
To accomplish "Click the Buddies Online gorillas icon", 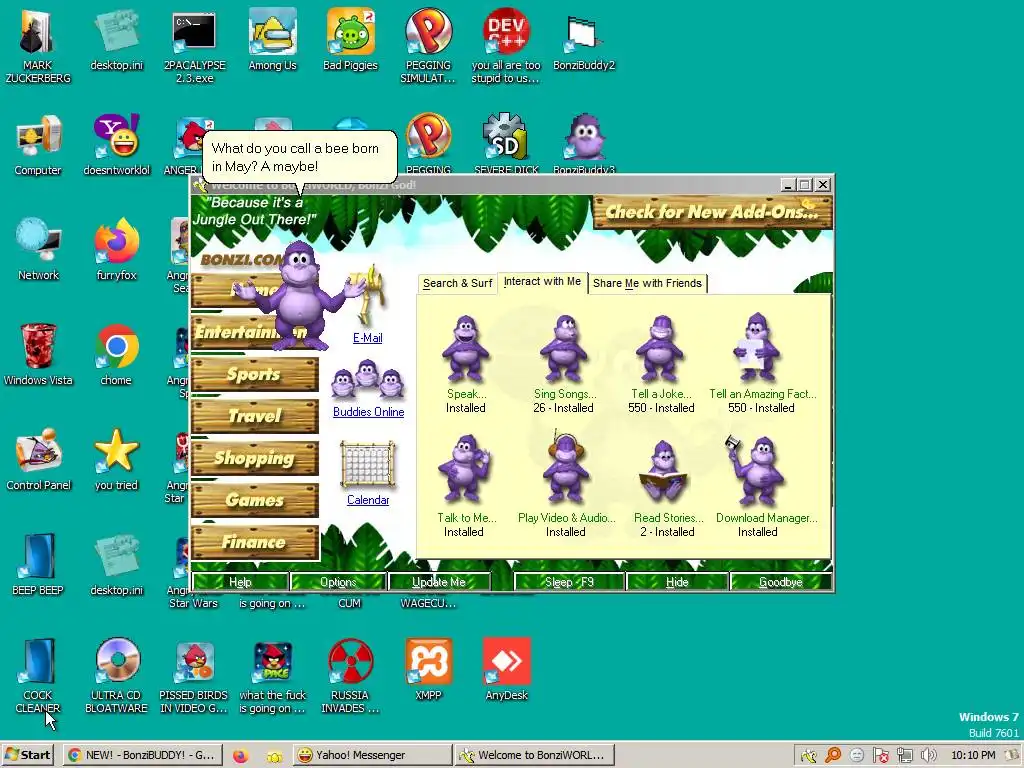I will [368, 380].
